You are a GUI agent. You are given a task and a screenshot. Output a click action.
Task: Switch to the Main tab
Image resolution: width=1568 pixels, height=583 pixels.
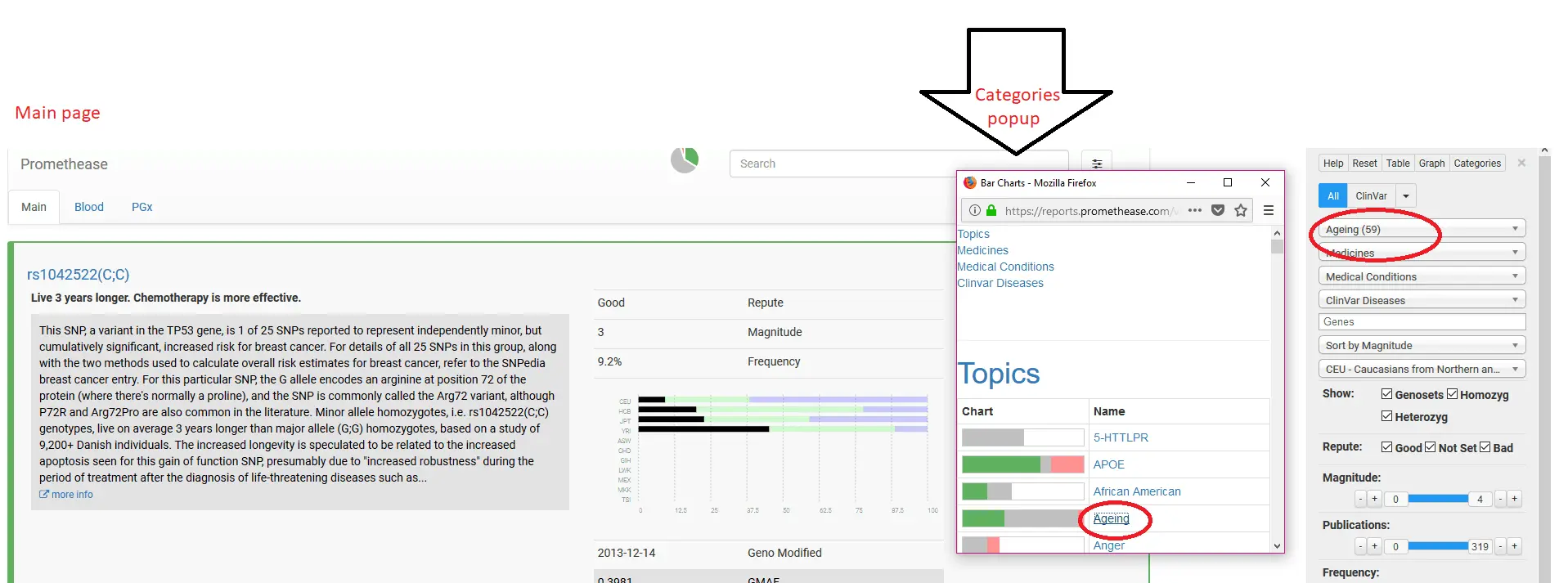[34, 207]
